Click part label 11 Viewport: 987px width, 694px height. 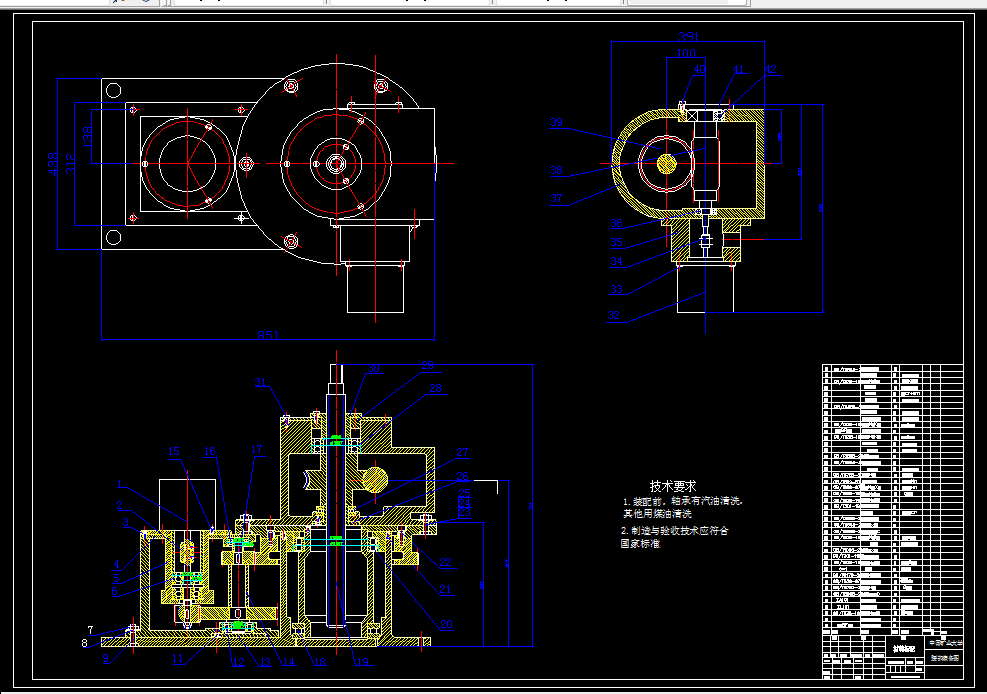tap(178, 659)
